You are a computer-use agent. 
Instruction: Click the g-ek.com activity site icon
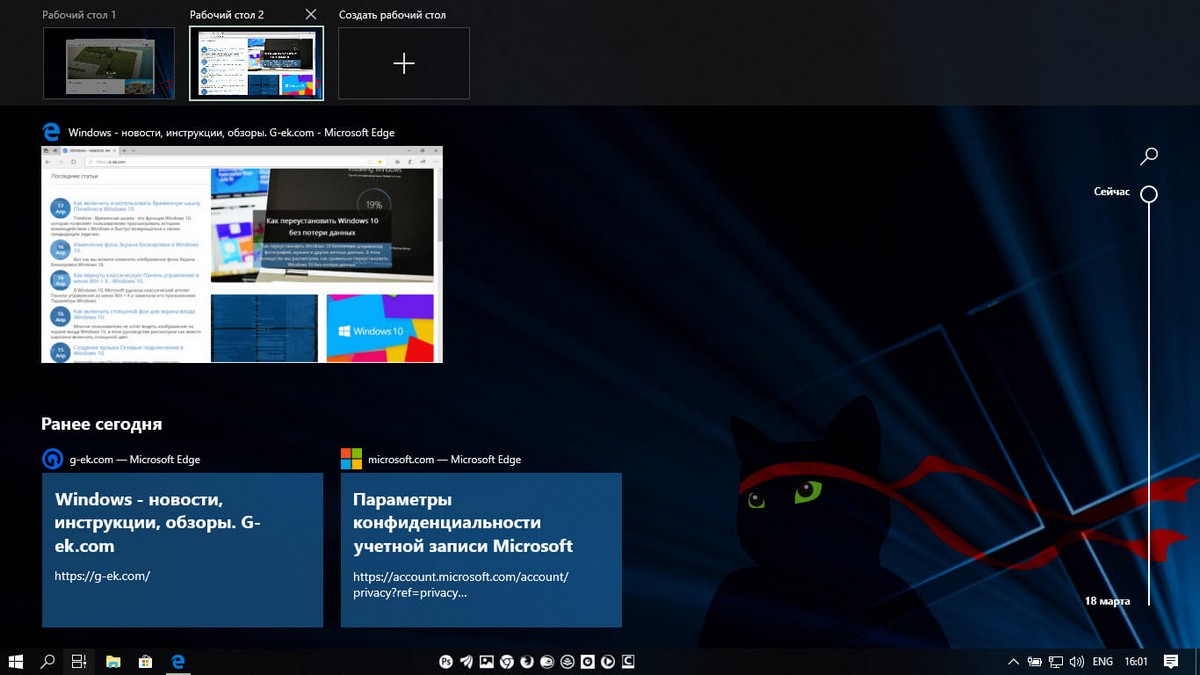pos(51,458)
